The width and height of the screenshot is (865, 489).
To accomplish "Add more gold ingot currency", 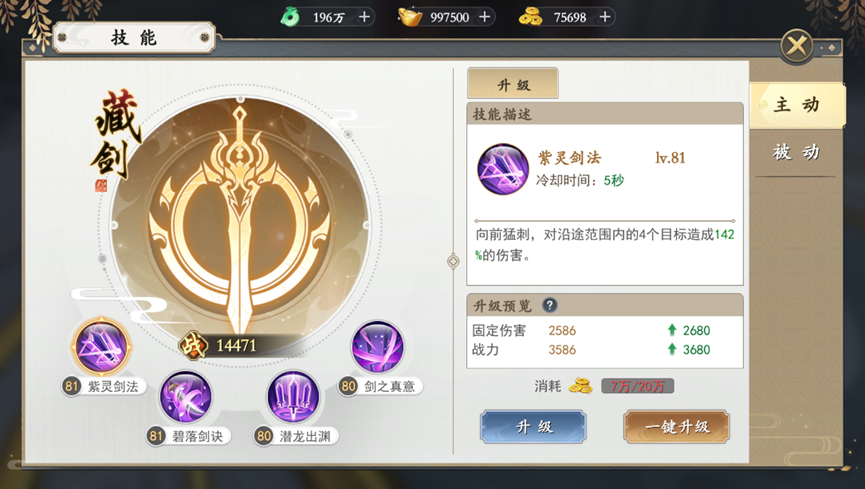I will click(484, 17).
